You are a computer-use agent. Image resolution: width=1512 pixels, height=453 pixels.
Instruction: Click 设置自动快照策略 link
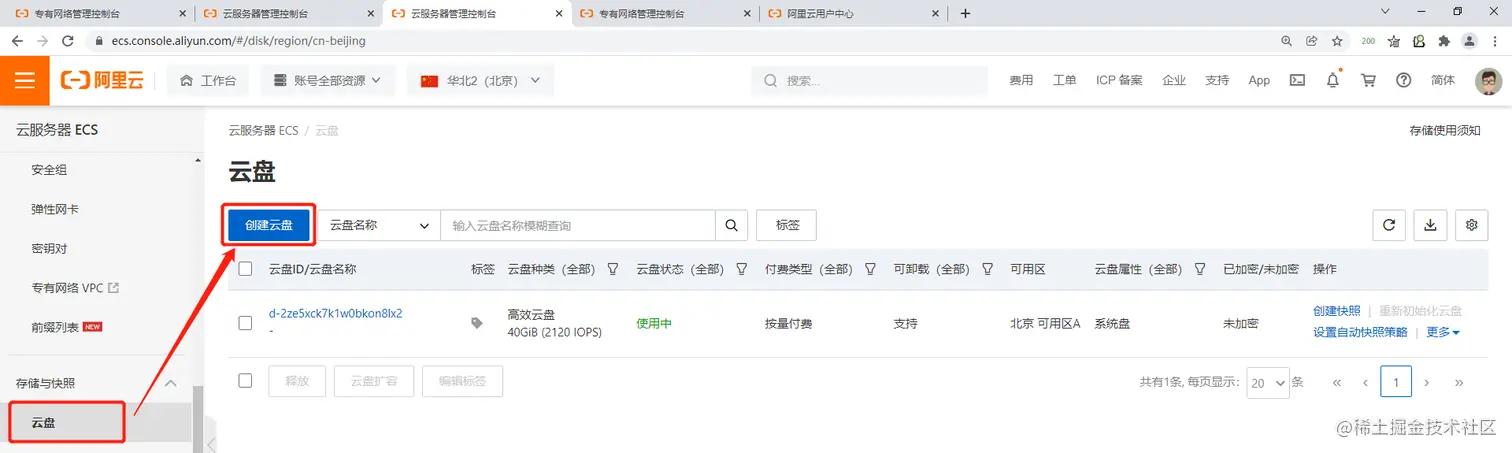[1360, 332]
